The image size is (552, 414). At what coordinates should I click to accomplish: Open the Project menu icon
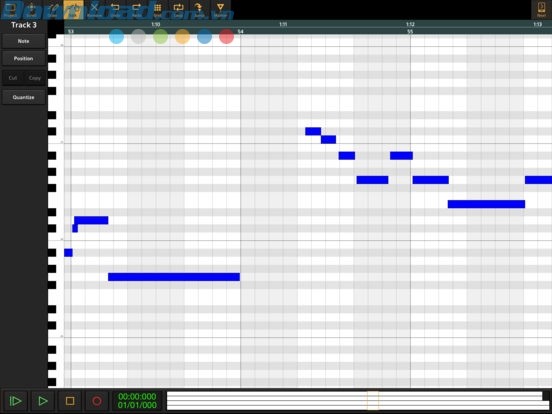pos(11,10)
